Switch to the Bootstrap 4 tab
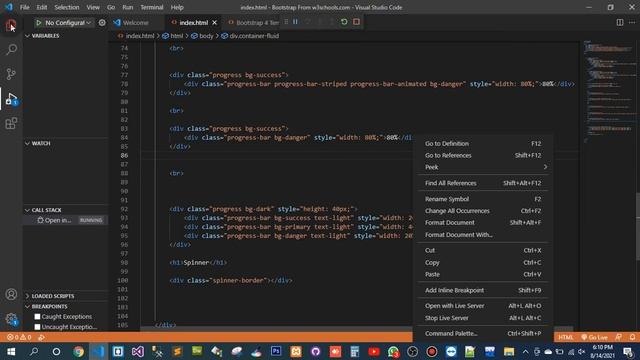This screenshot has width=640, height=360. (253, 23)
